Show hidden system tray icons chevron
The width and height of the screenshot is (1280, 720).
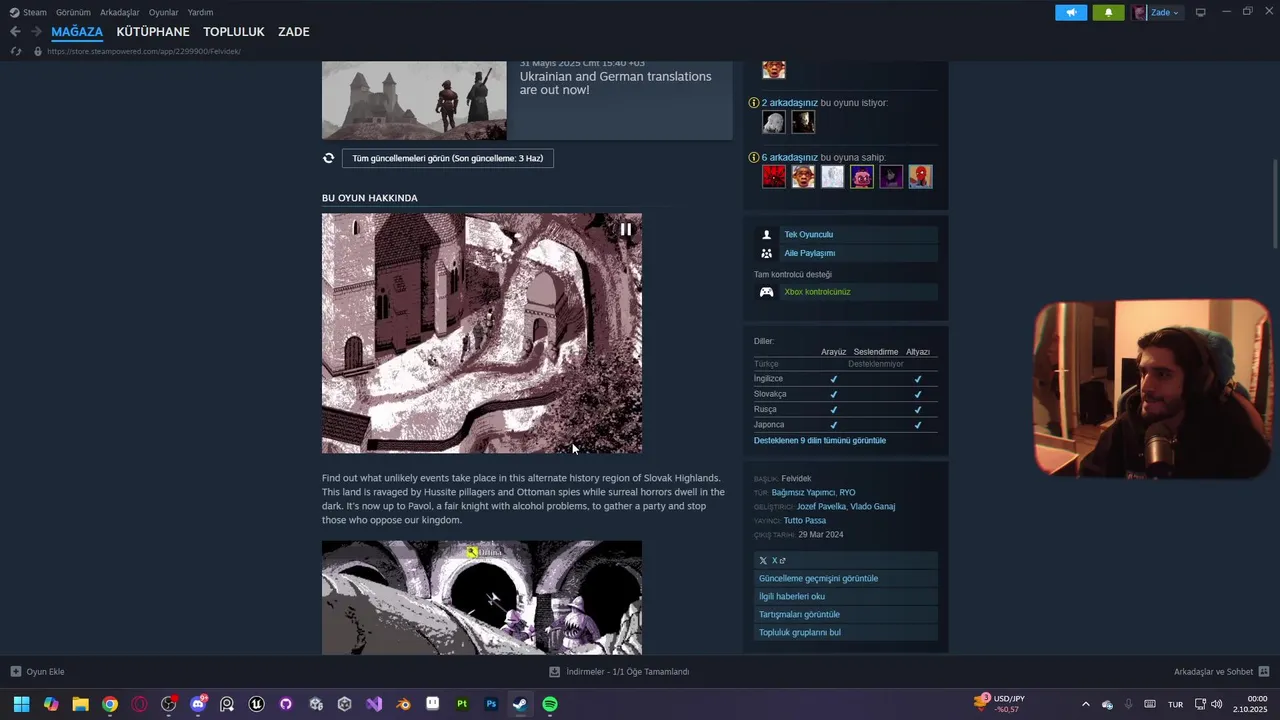coord(1086,704)
